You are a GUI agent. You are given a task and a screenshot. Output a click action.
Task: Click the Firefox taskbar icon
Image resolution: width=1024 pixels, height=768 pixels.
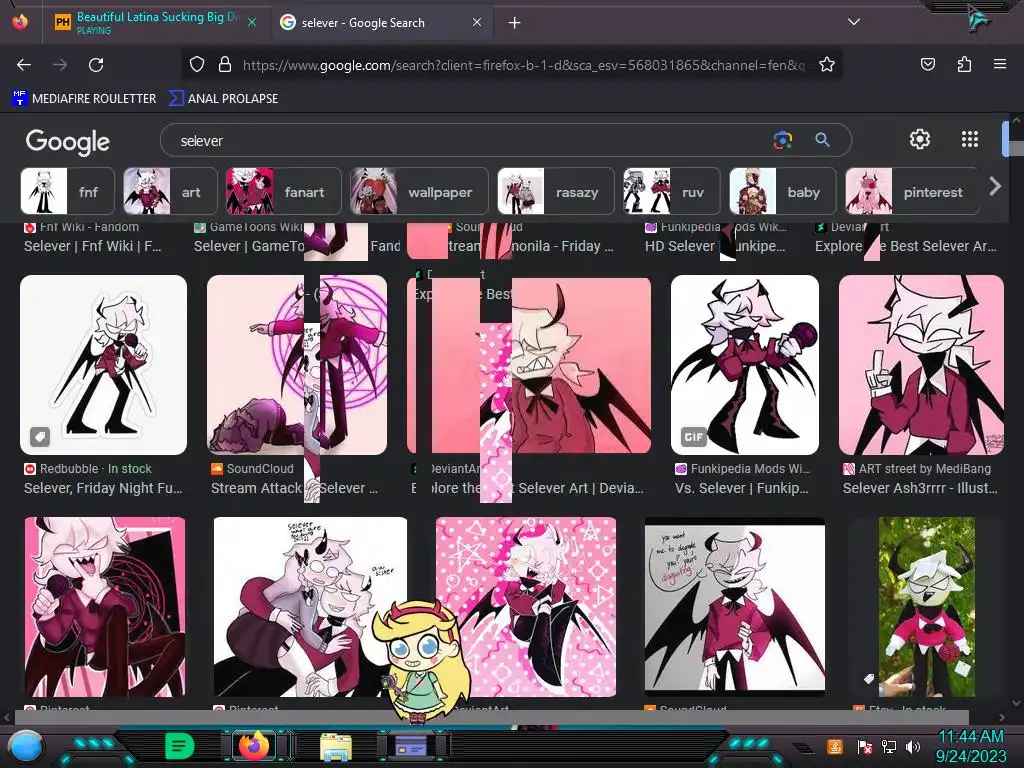click(254, 746)
